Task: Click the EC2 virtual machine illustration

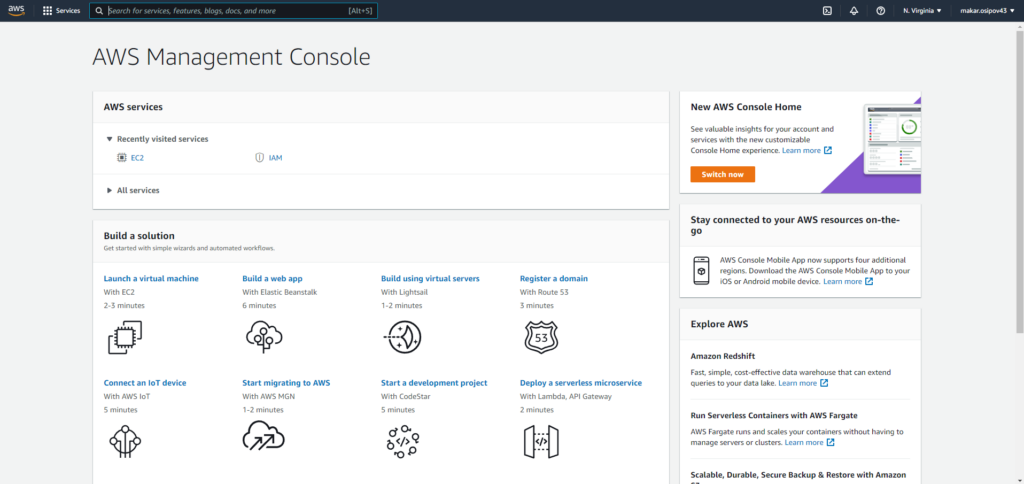Action: click(x=125, y=337)
